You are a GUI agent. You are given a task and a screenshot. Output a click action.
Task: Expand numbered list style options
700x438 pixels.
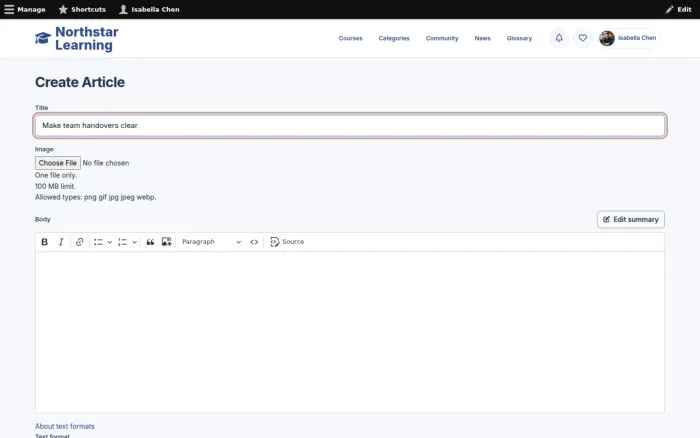pos(134,242)
